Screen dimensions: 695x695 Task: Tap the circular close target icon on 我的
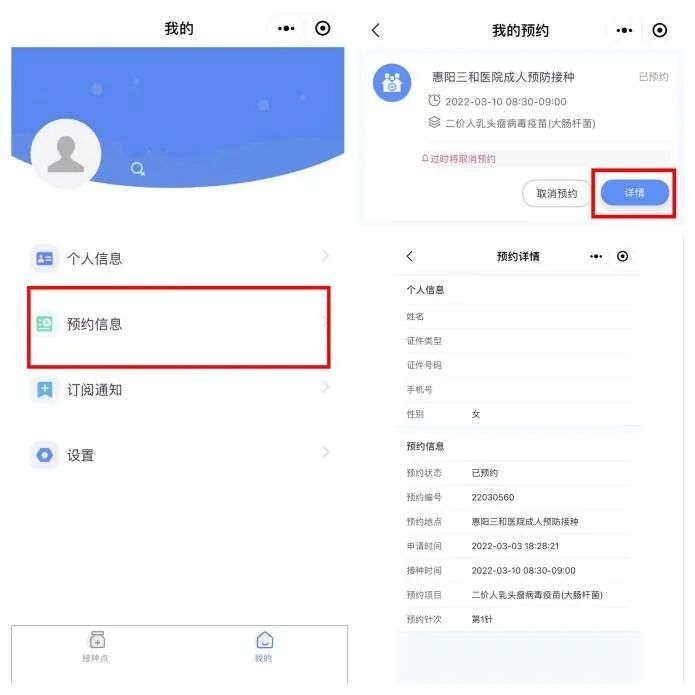point(323,28)
